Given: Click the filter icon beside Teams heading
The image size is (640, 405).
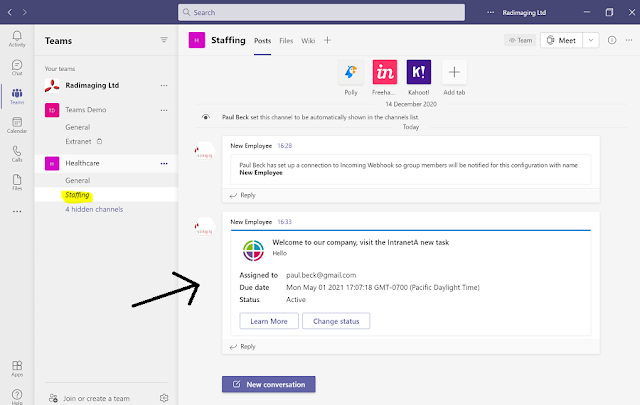Looking at the screenshot, I should coord(164,40).
